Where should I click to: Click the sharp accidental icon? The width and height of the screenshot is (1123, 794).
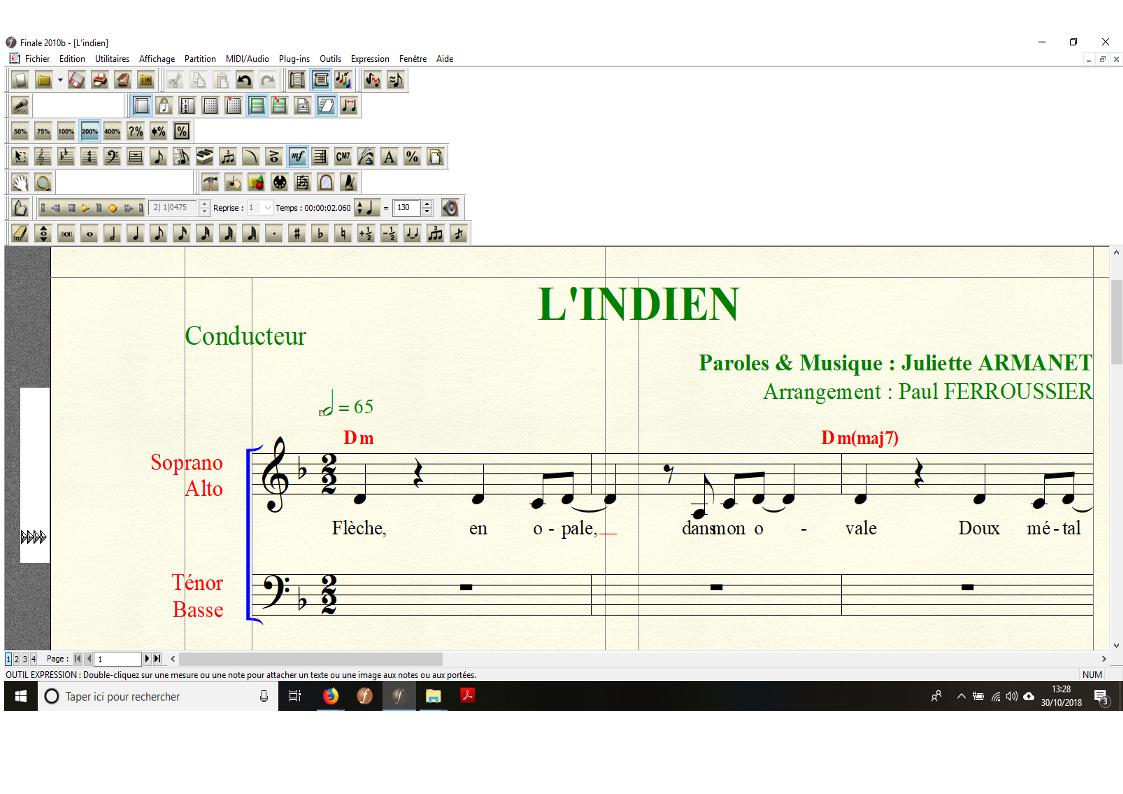click(297, 233)
